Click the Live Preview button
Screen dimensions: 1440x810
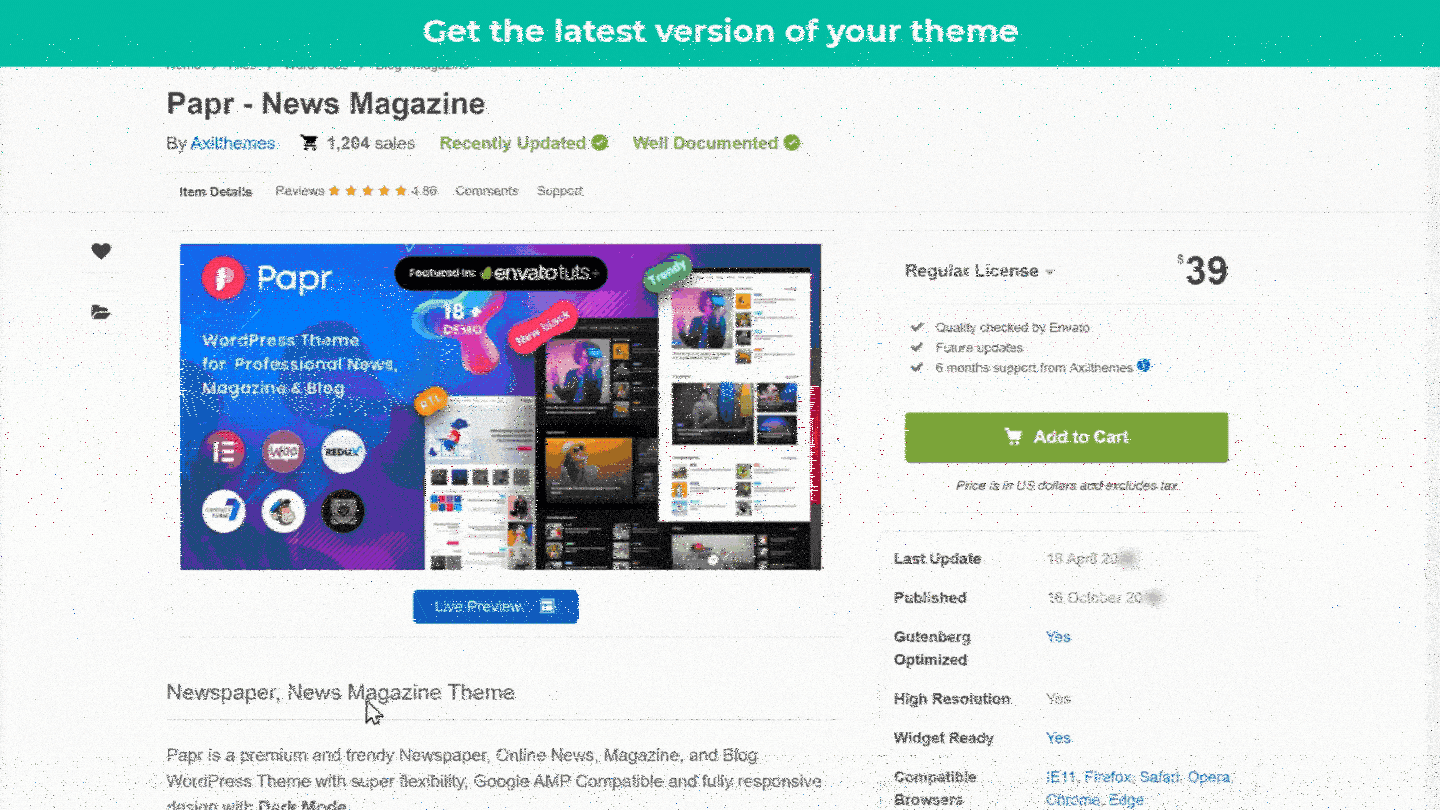point(496,606)
